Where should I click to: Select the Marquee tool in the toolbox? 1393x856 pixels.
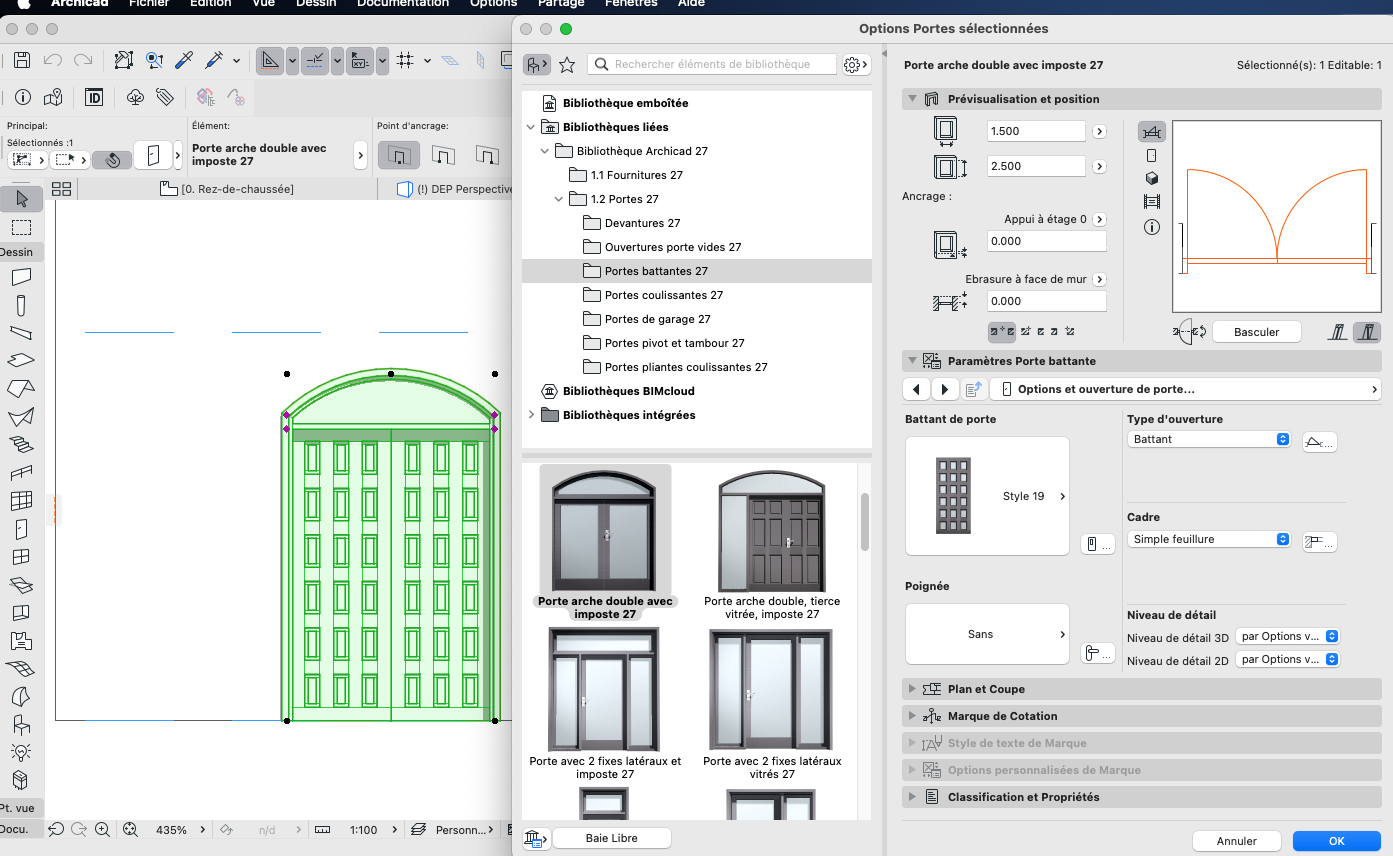tap(21, 227)
